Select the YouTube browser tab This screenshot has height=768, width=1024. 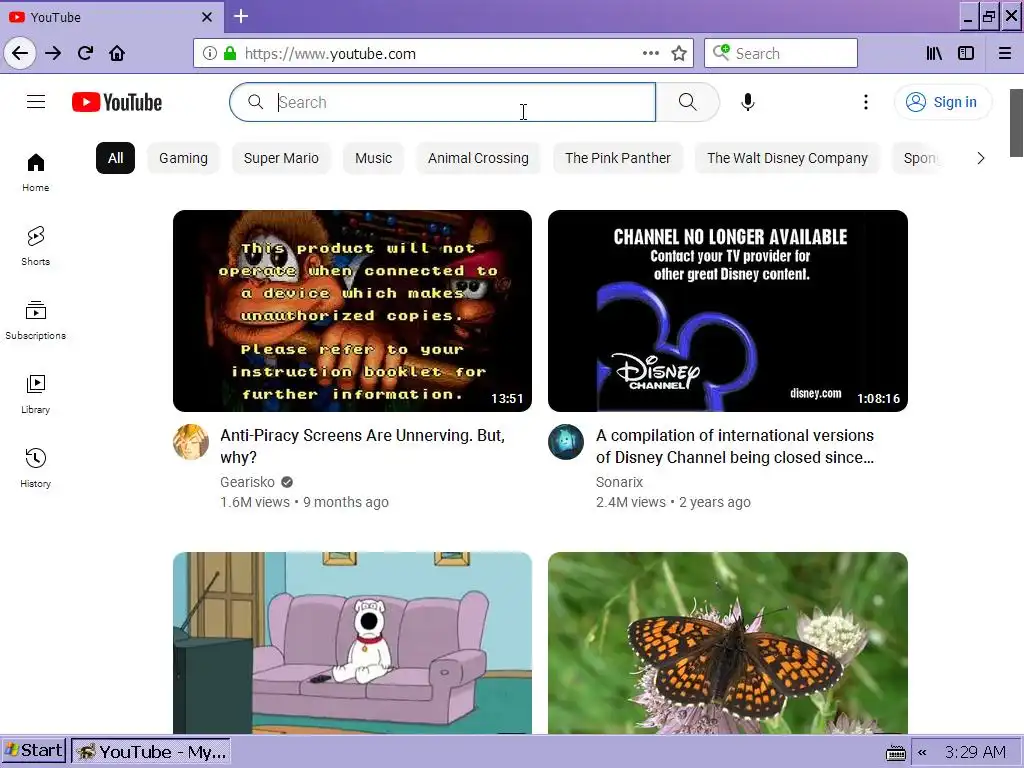coord(111,17)
